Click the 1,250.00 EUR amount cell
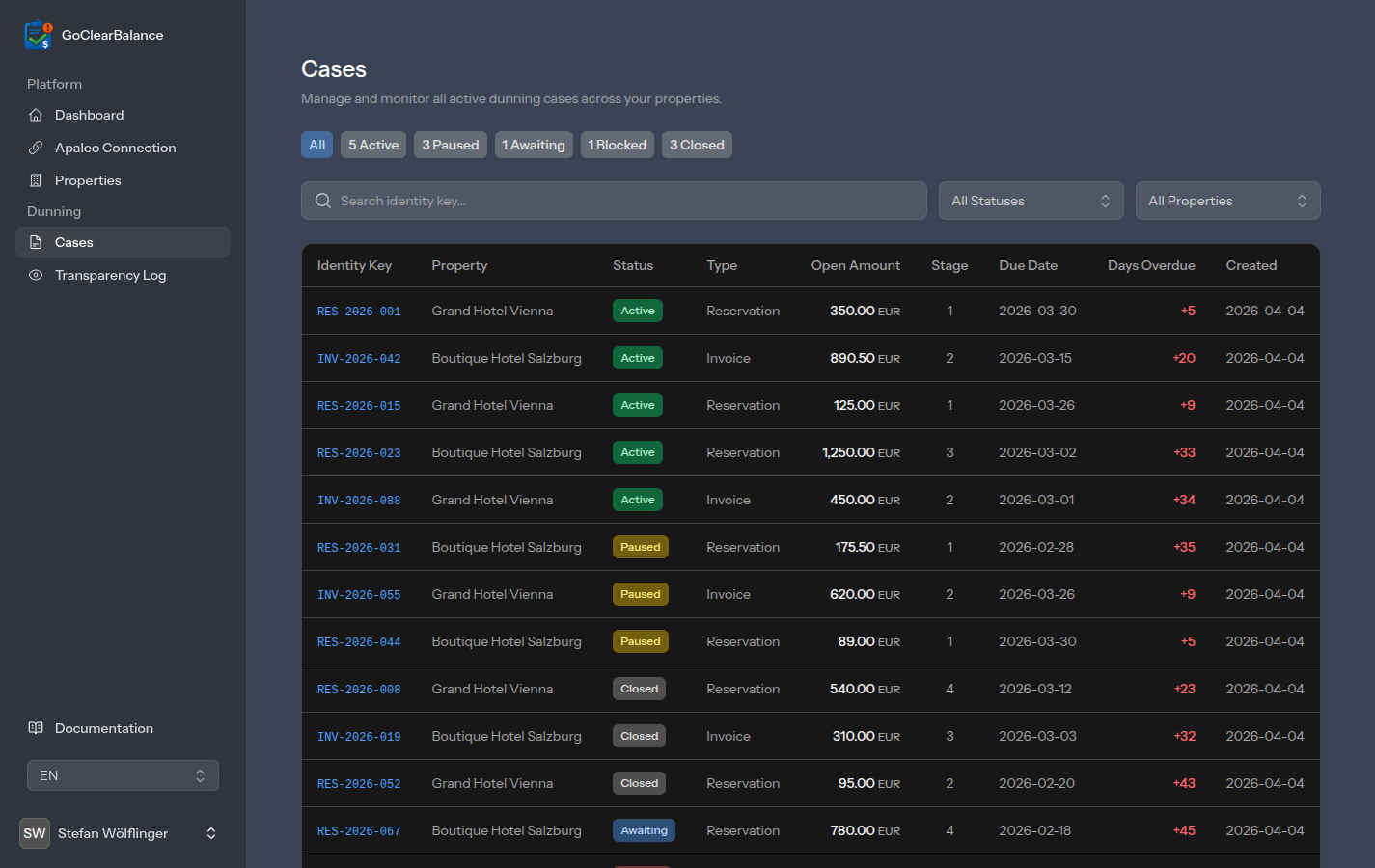Screen dimensions: 1375x868 point(861,452)
